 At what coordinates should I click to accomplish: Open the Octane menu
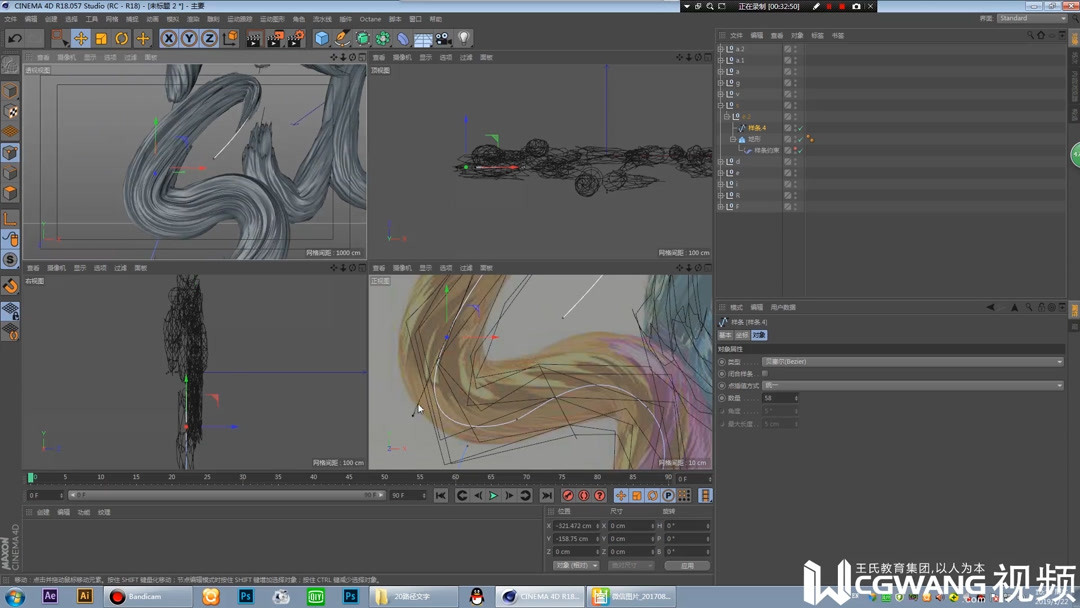pos(370,19)
